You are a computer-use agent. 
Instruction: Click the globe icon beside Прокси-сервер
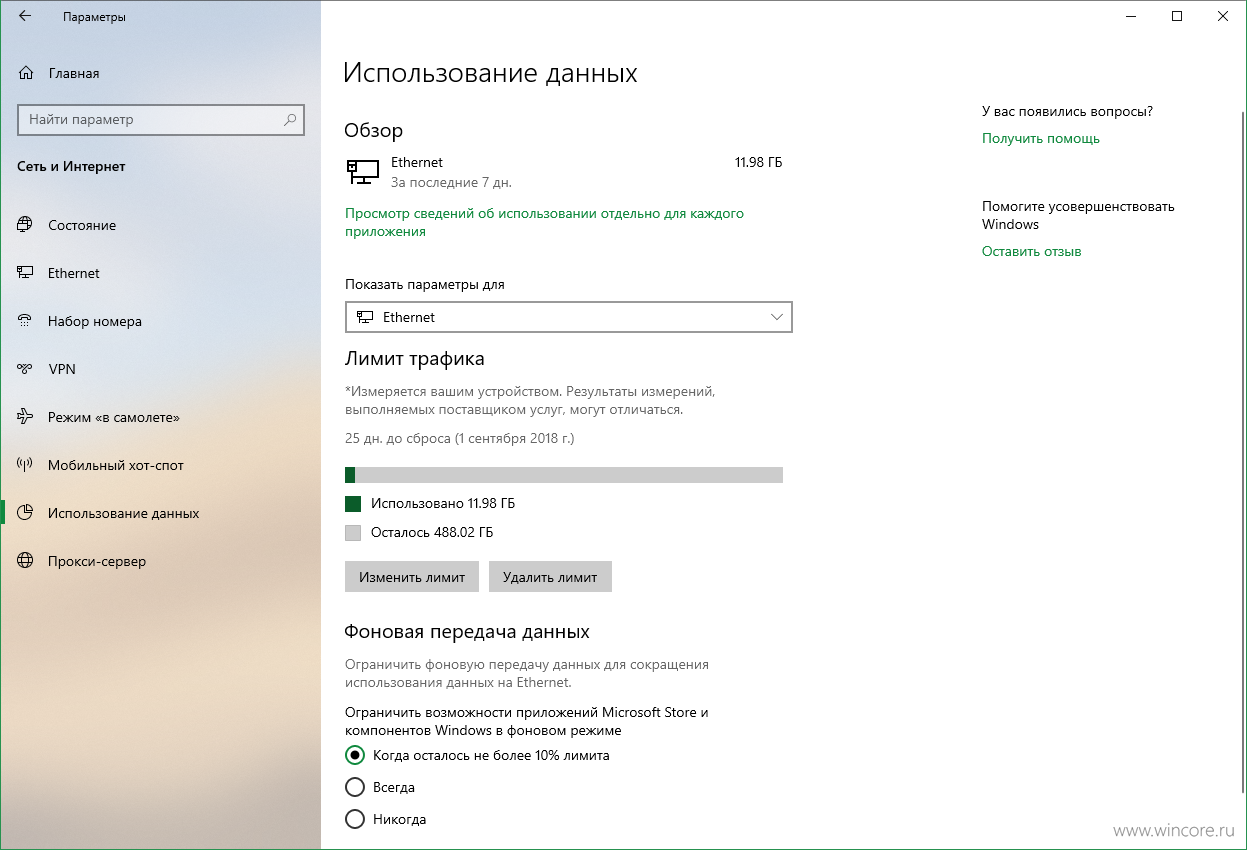pos(25,561)
